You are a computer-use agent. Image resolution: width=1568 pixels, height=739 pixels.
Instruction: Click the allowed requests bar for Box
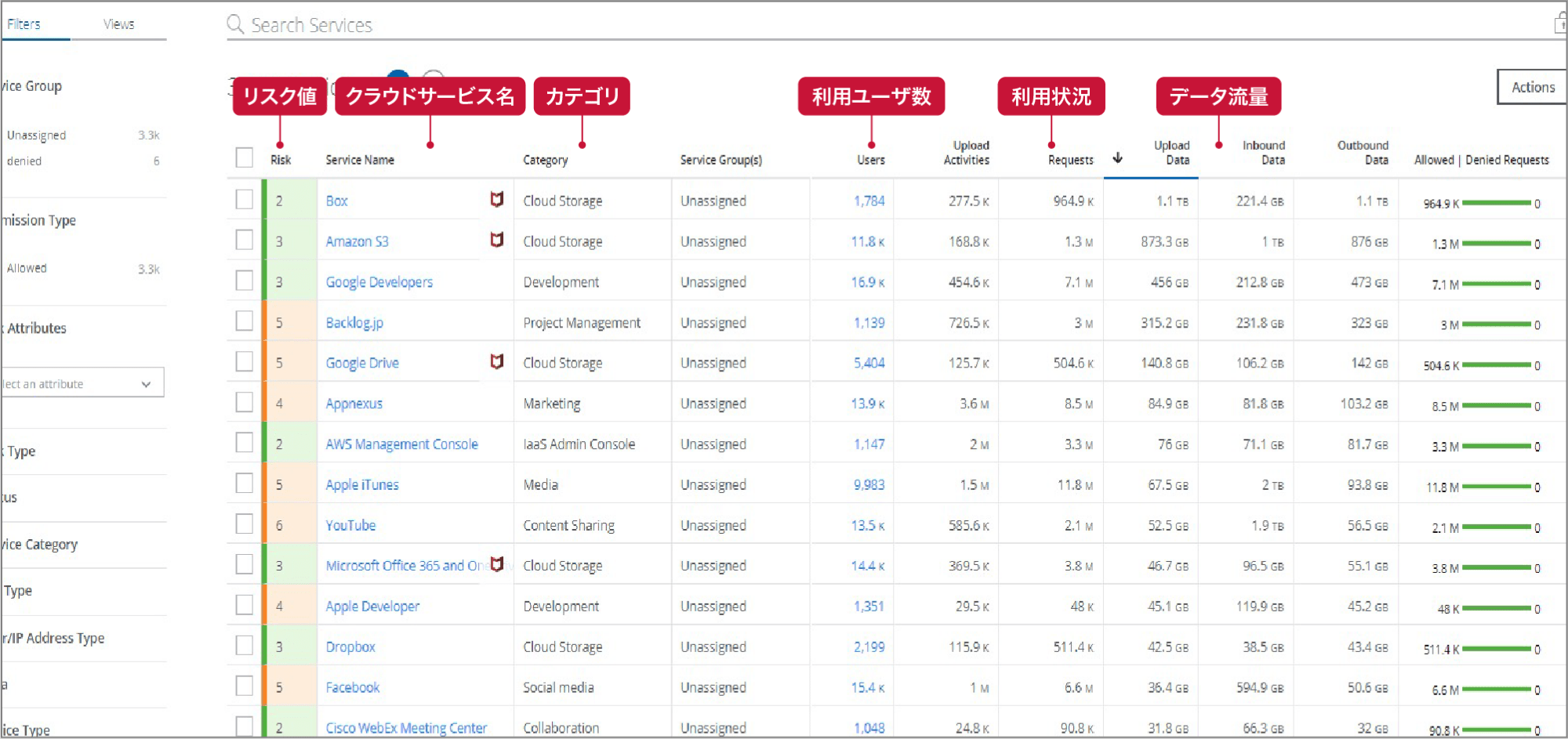(1496, 203)
